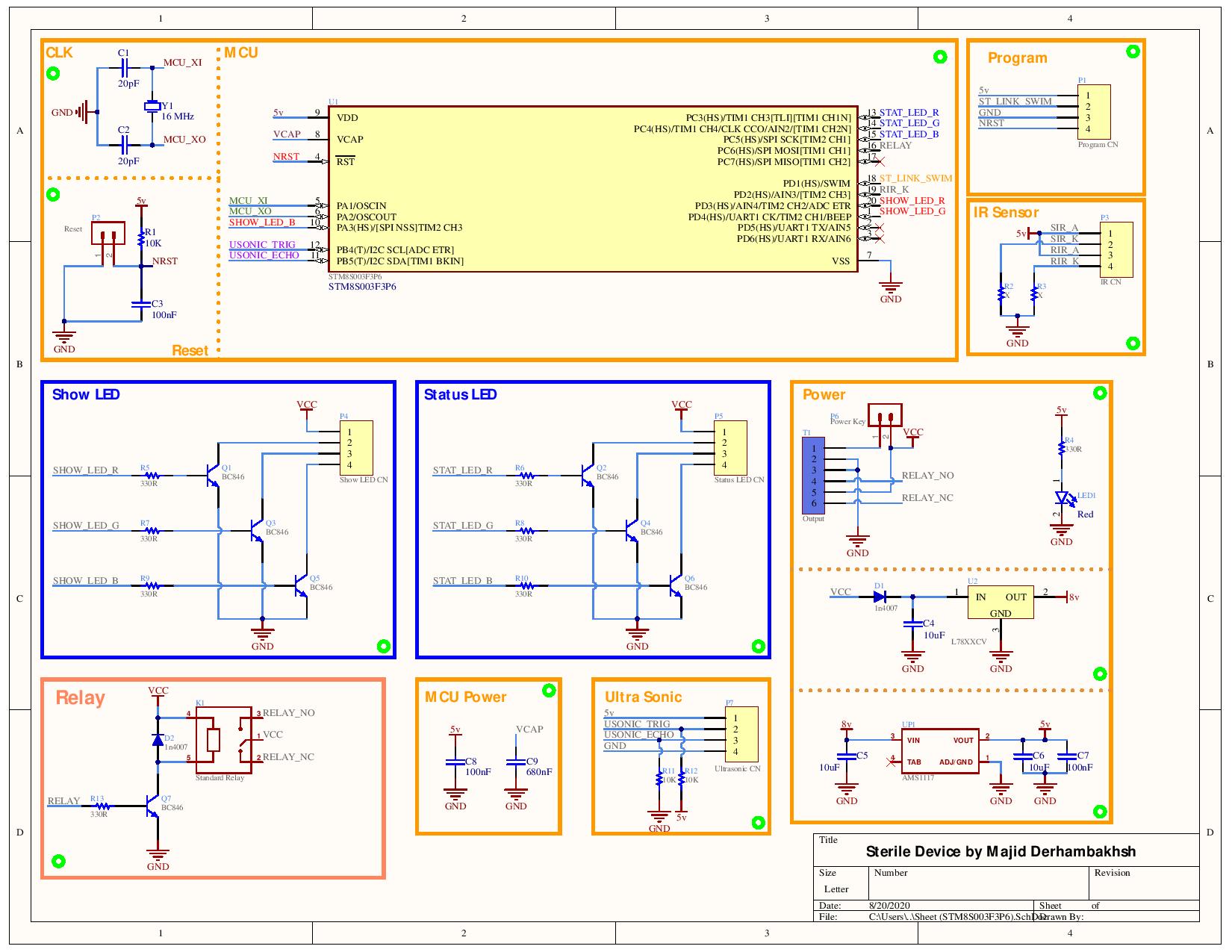Select transistor Q5 BC846
The image size is (1232, 952).
pos(299,585)
